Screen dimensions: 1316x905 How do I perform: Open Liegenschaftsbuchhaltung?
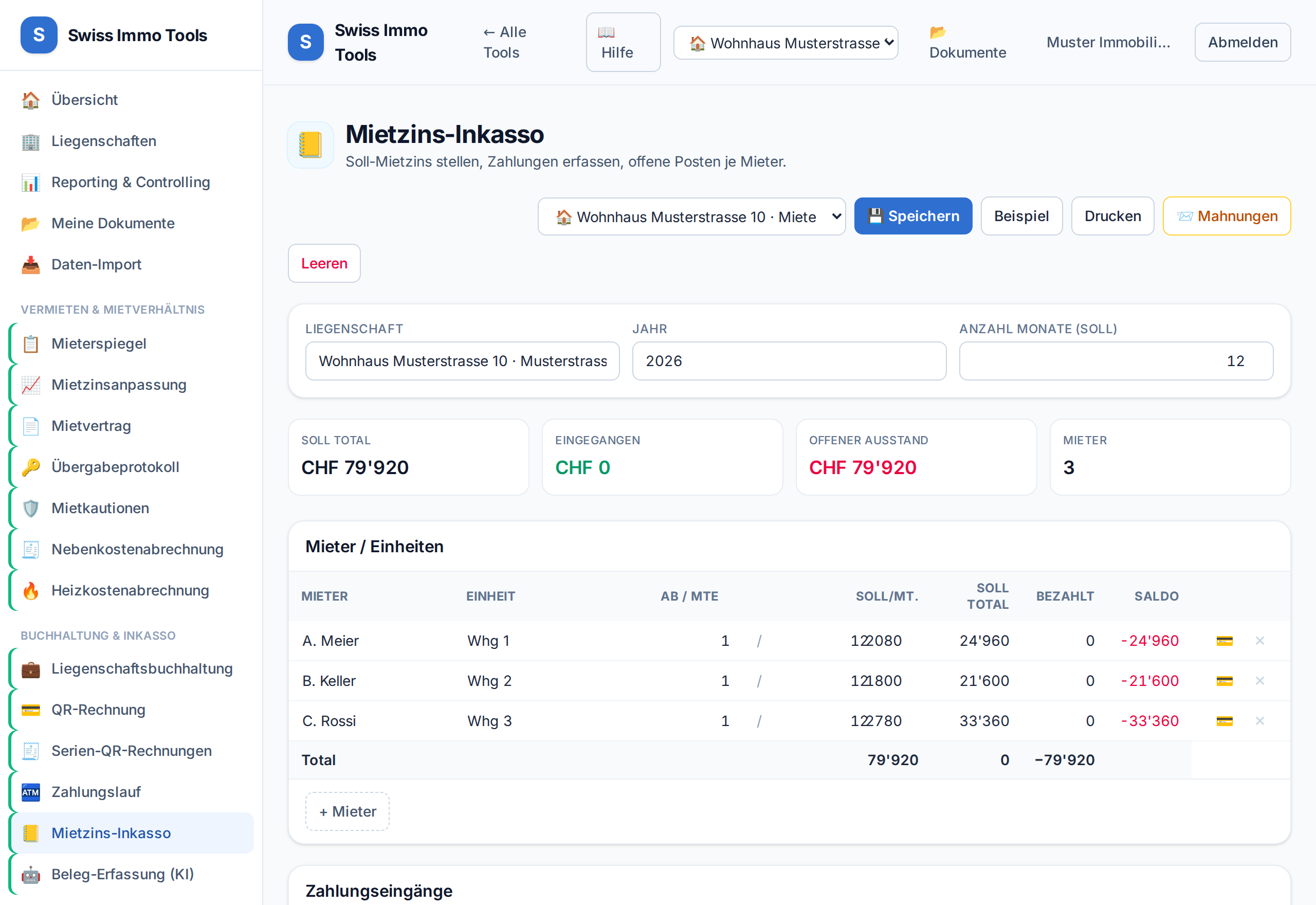131,668
